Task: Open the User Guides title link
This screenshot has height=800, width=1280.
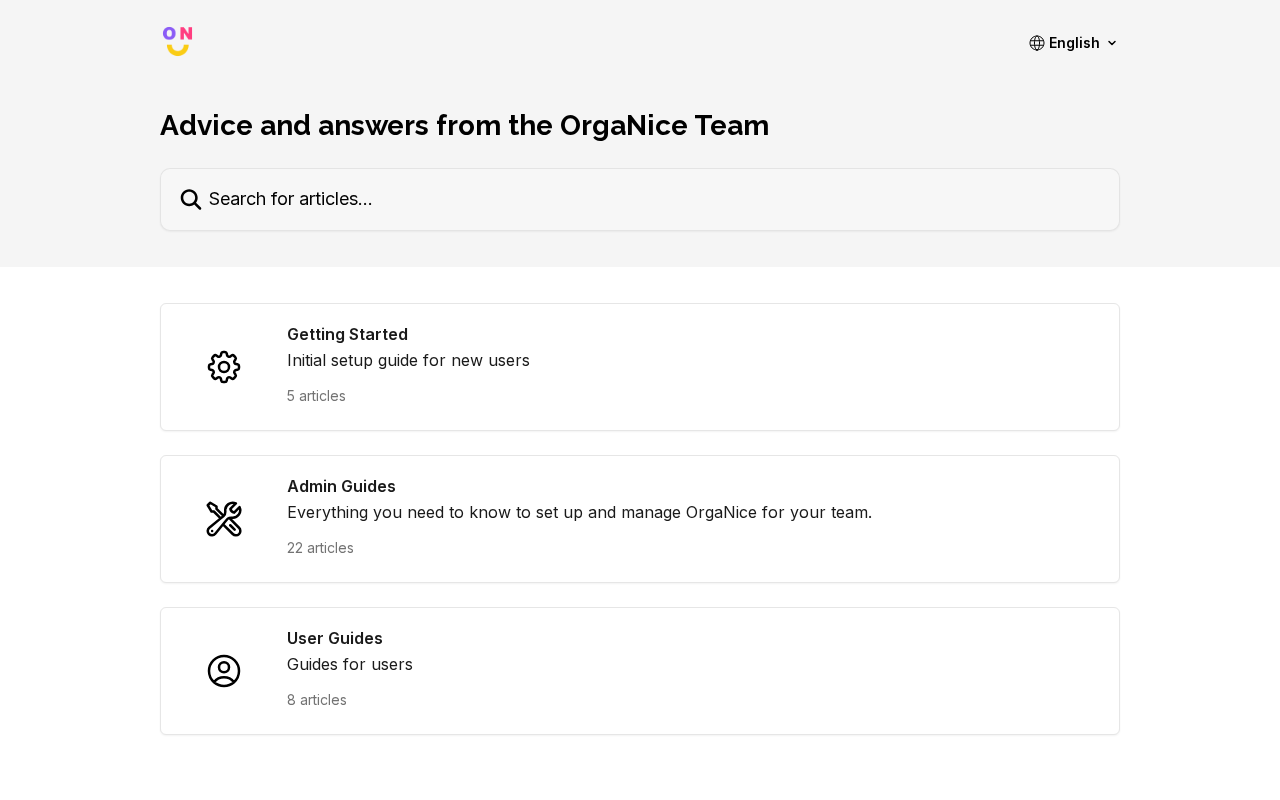Action: pos(335,638)
